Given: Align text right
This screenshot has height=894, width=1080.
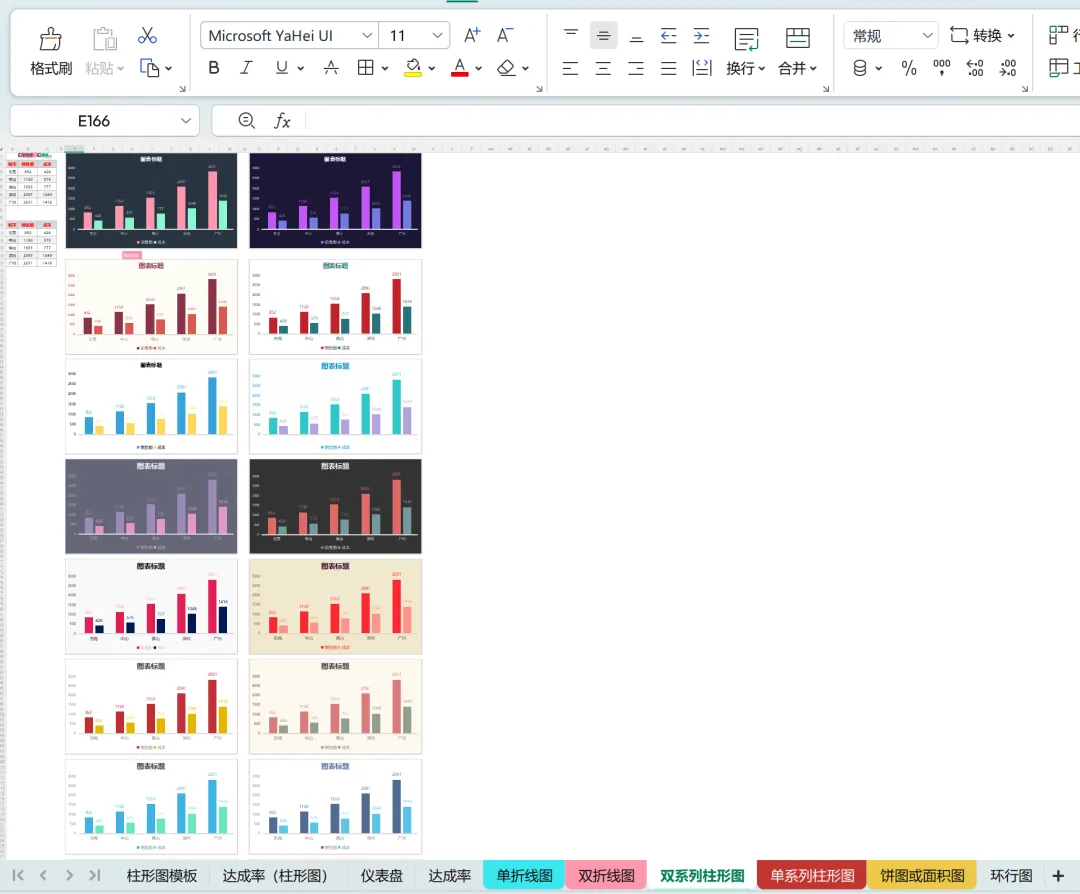Looking at the screenshot, I should pos(636,67).
